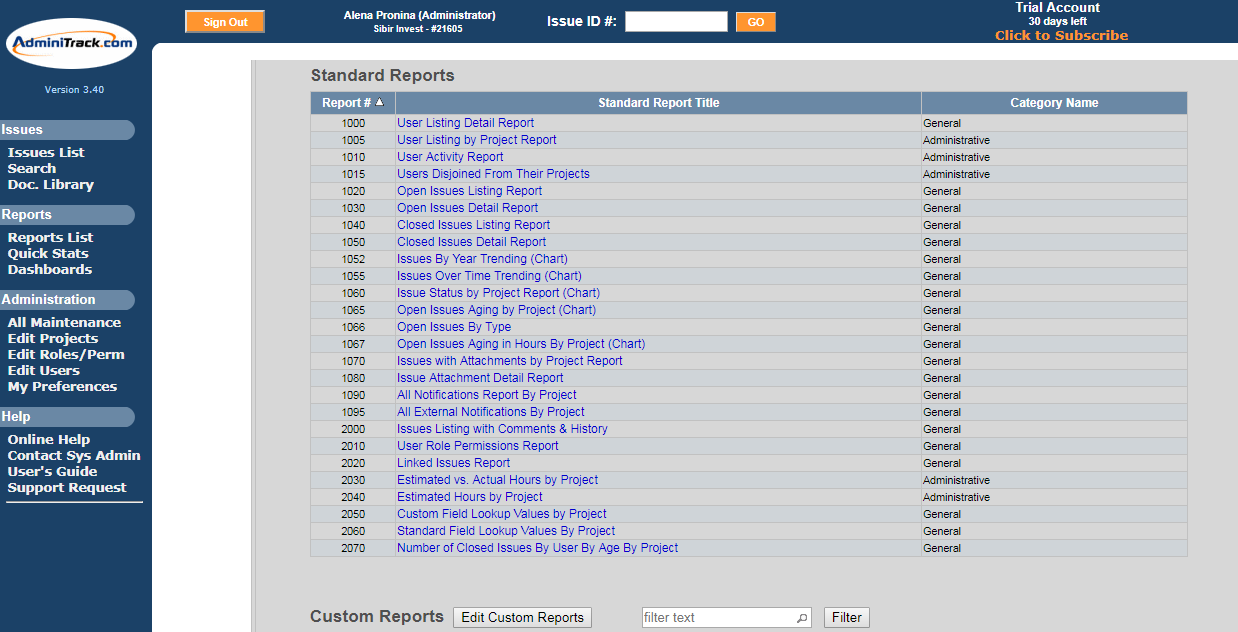Open the Issue Attachment Detail Report
Screen dimensions: 1238x632
[480, 378]
